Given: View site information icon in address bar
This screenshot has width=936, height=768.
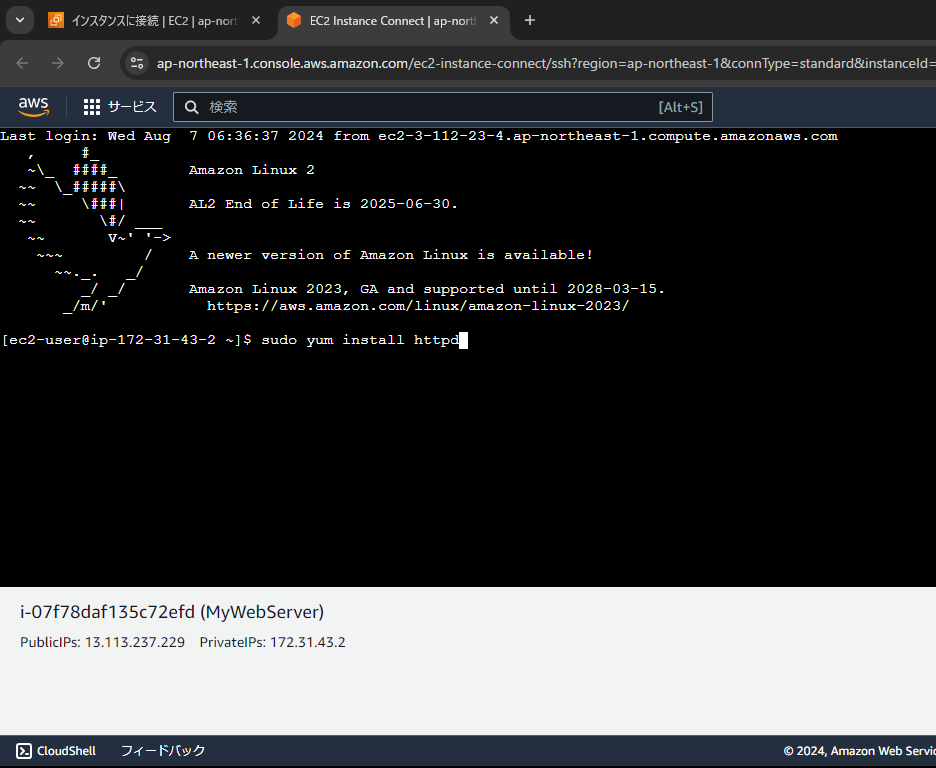Looking at the screenshot, I should coord(137,63).
